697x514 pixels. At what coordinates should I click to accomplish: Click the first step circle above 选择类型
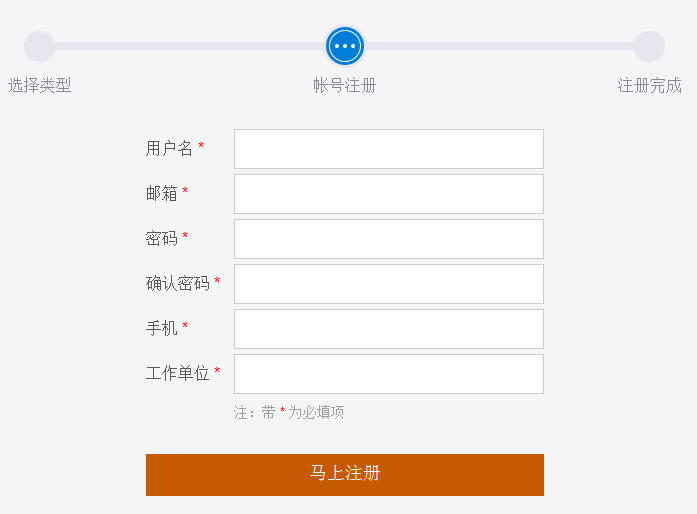pyautogui.click(x=40, y=46)
